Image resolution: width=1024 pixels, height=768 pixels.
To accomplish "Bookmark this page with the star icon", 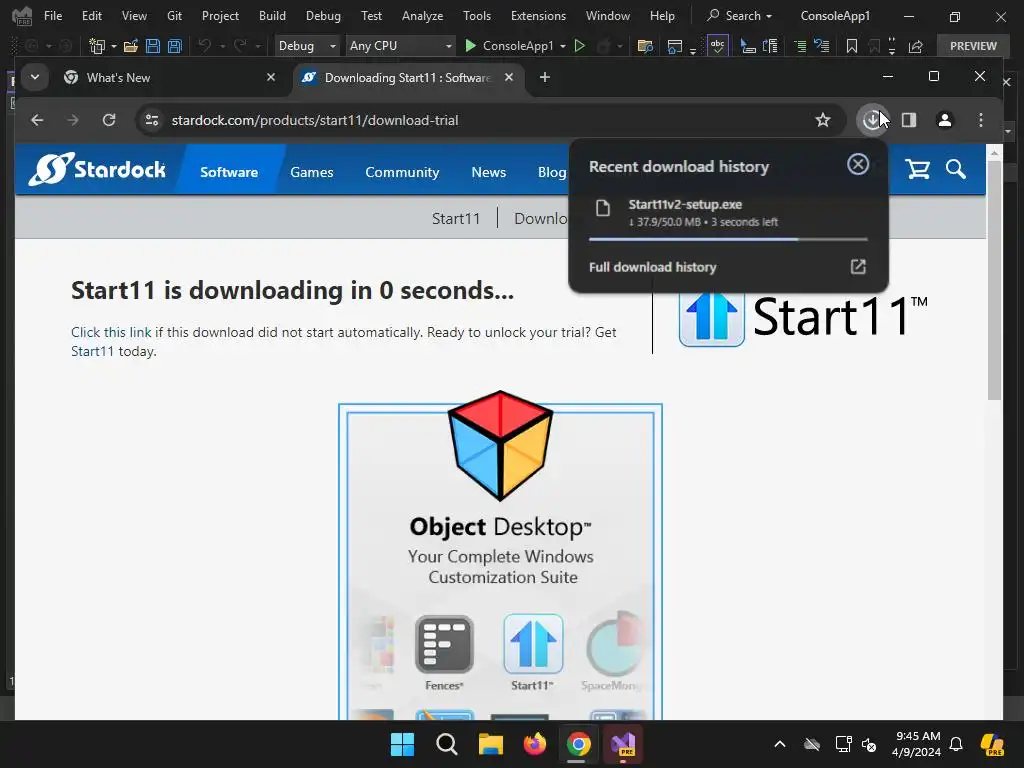I will [x=823, y=120].
